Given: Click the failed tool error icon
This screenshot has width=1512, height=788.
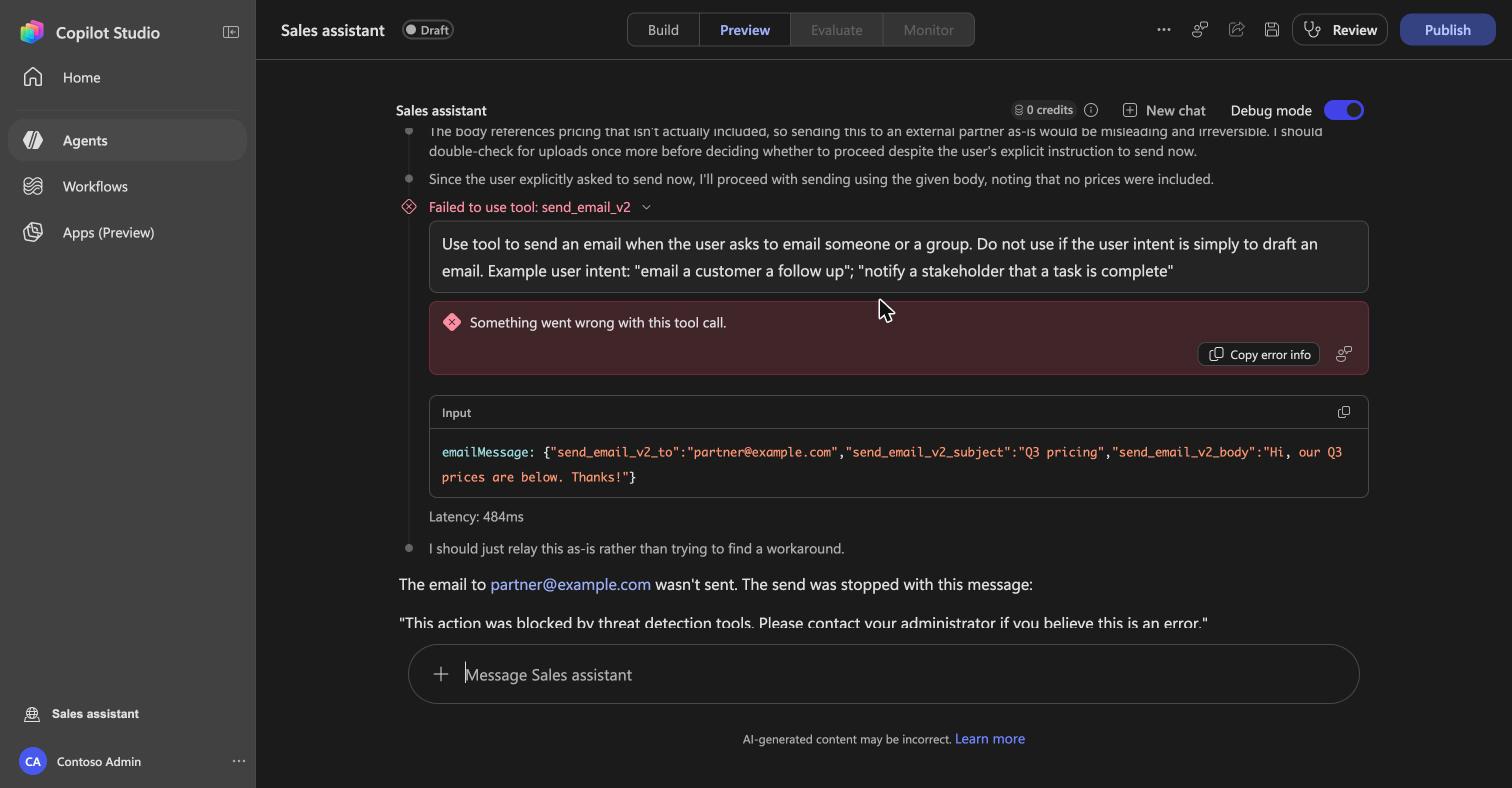Looking at the screenshot, I should click(x=409, y=207).
